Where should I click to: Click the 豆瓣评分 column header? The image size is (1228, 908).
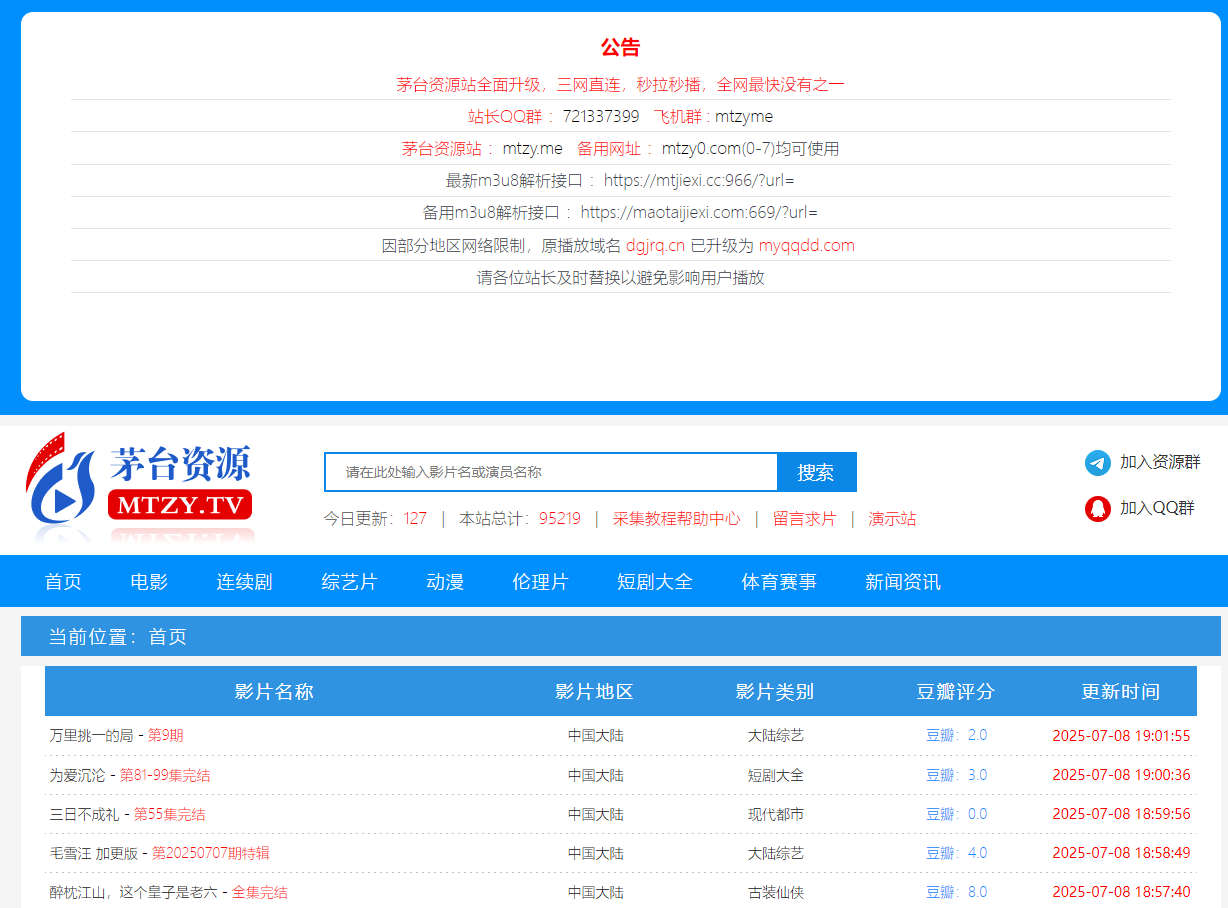coord(955,692)
